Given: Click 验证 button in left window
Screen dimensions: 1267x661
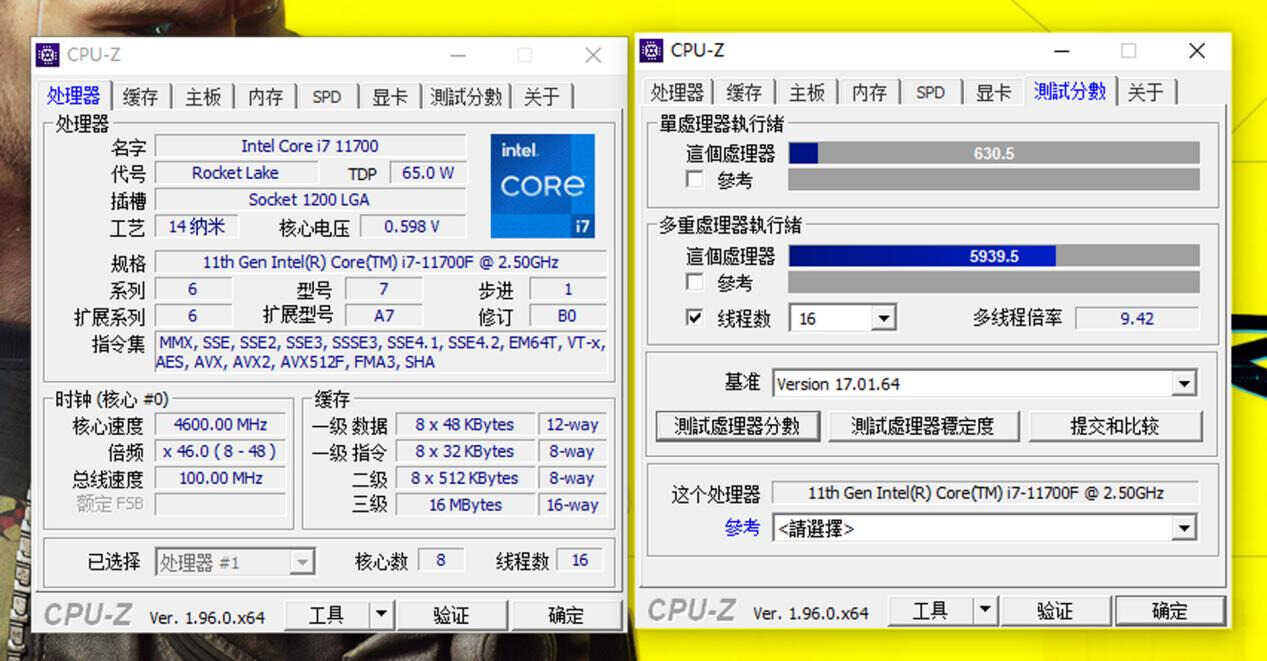Looking at the screenshot, I should coord(451,615).
